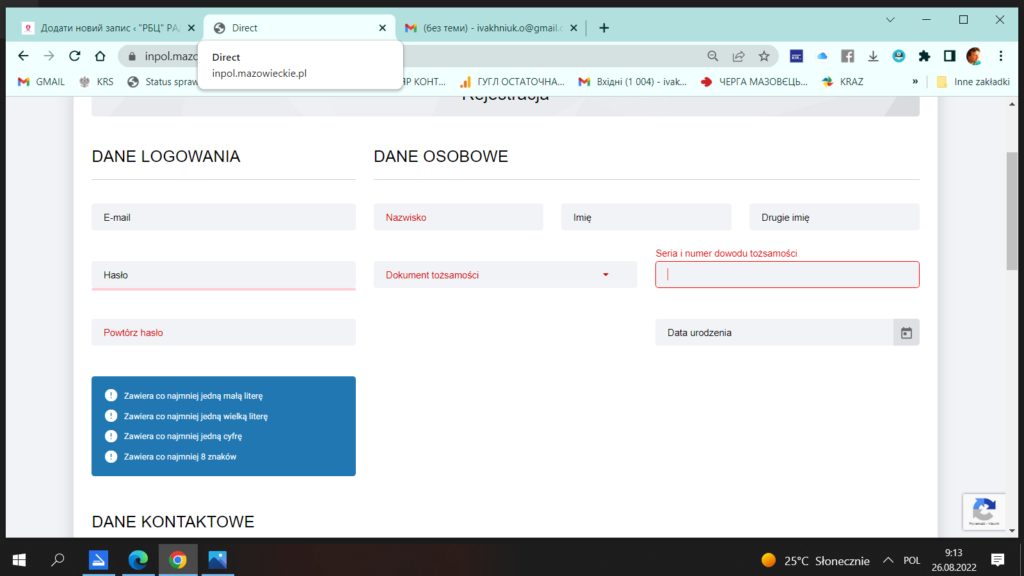Open the date picker calendar icon

pos(906,333)
